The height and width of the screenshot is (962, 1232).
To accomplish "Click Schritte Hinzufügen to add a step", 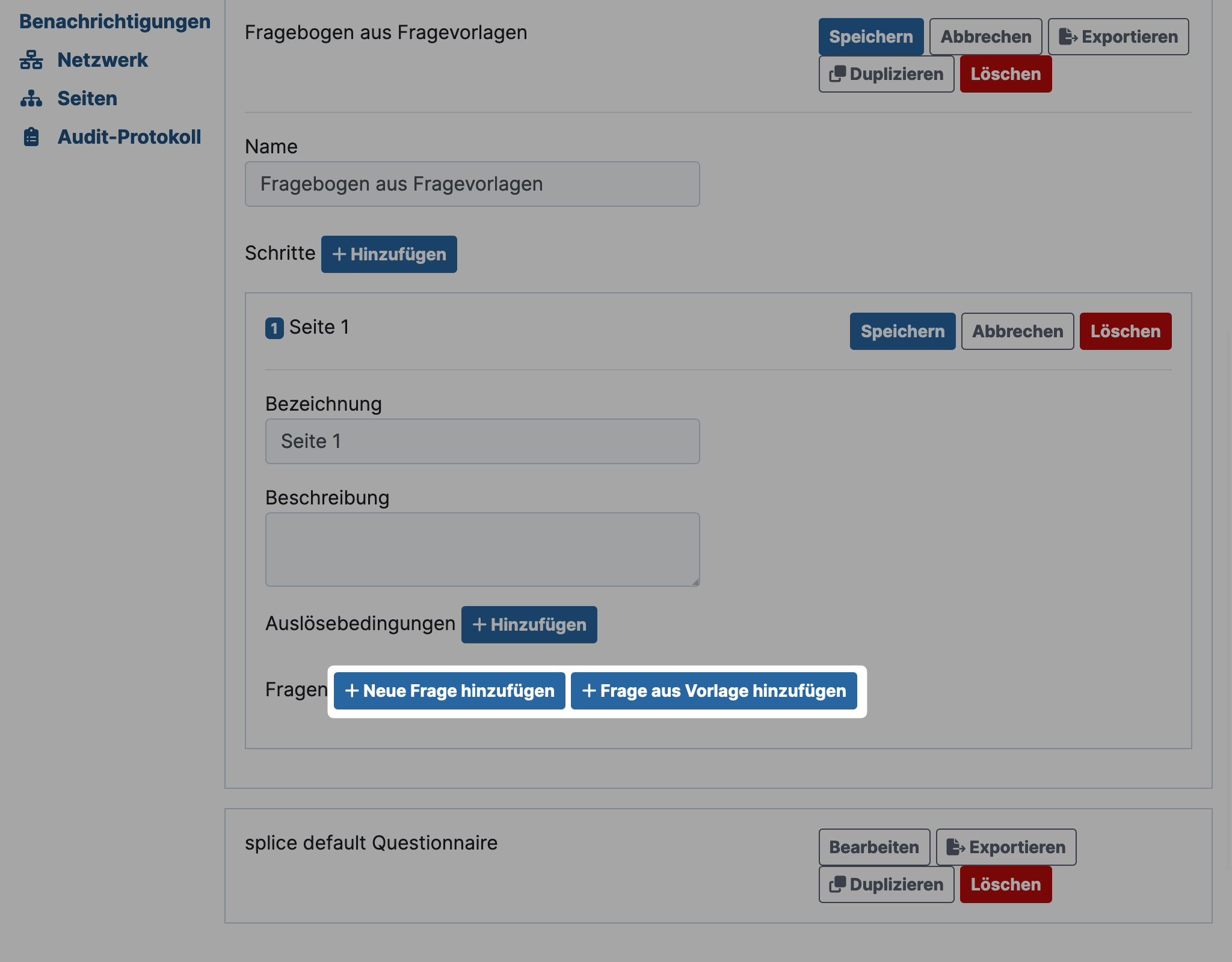I will pyautogui.click(x=389, y=254).
